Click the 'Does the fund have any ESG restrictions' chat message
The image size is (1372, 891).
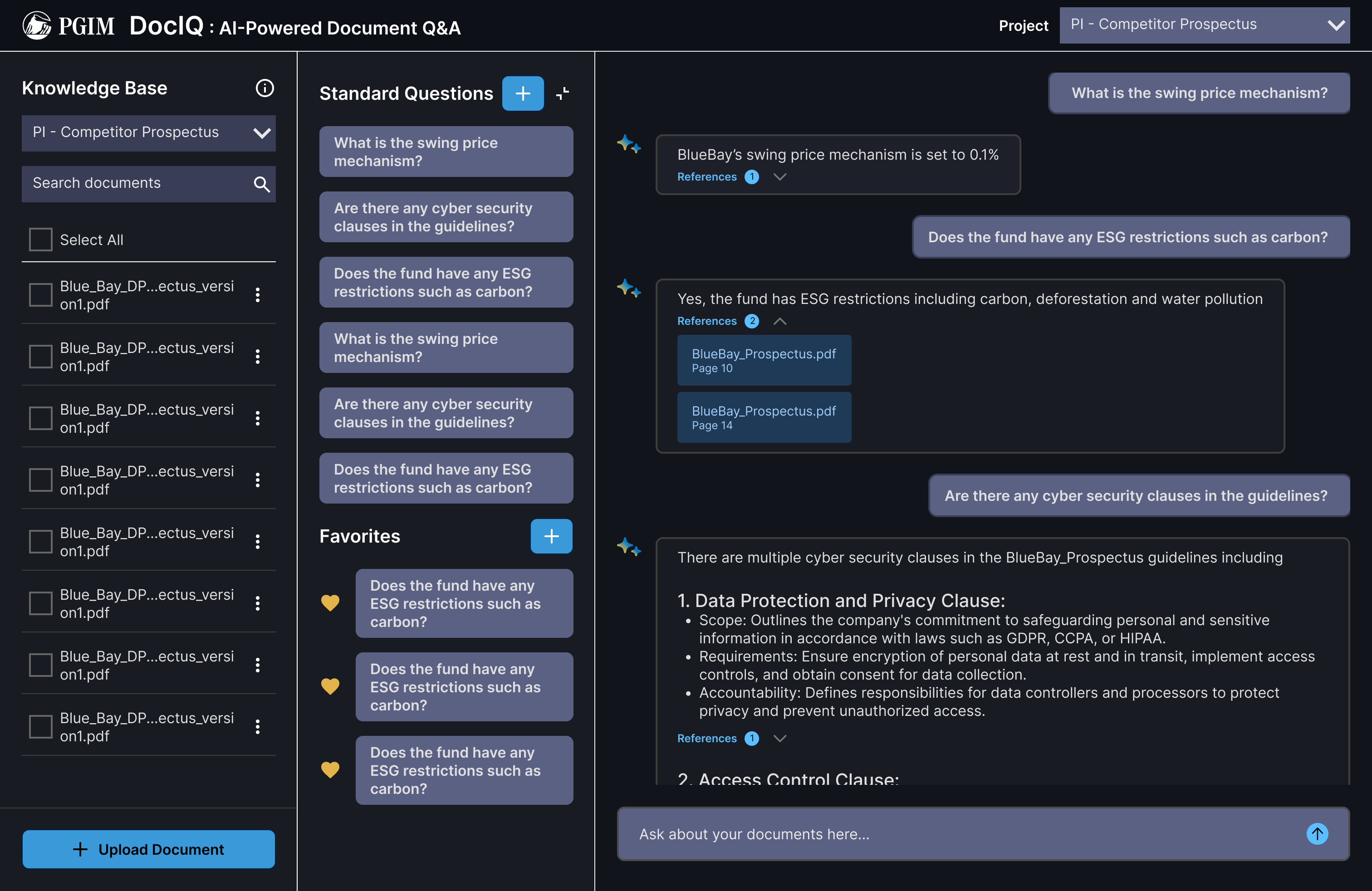coord(1131,237)
